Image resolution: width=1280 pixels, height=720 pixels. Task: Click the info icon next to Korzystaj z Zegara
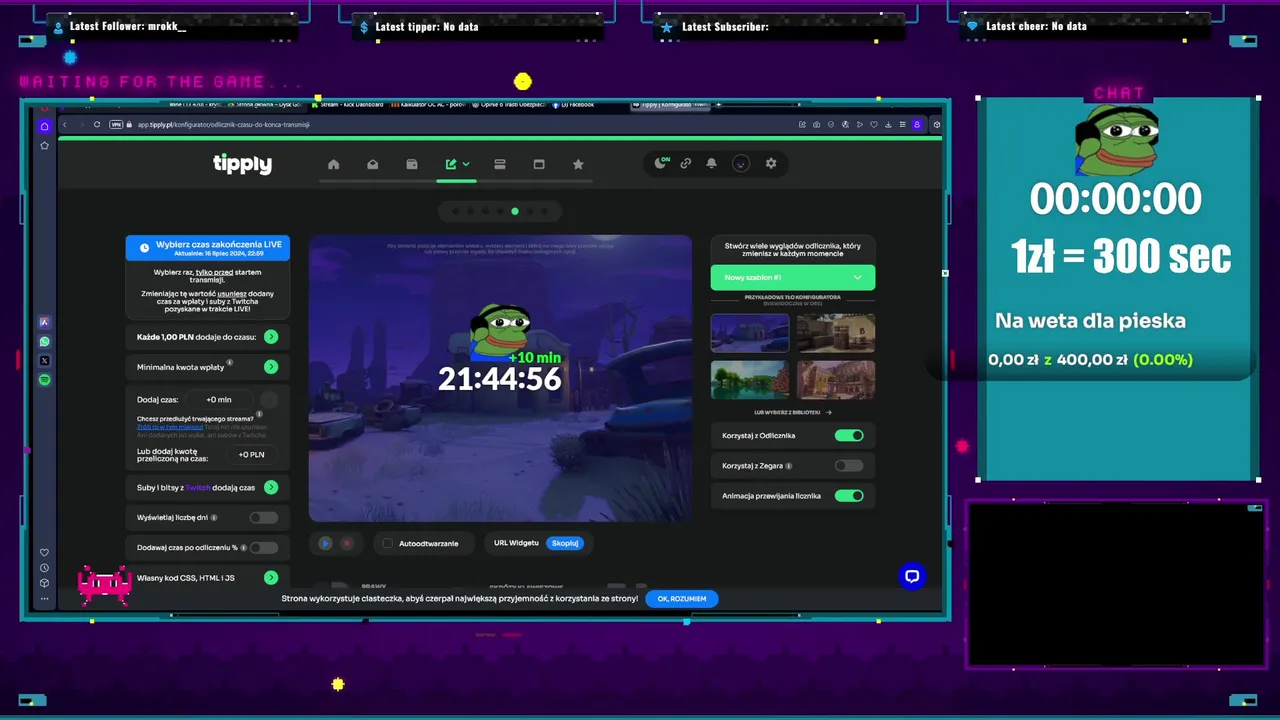point(789,466)
